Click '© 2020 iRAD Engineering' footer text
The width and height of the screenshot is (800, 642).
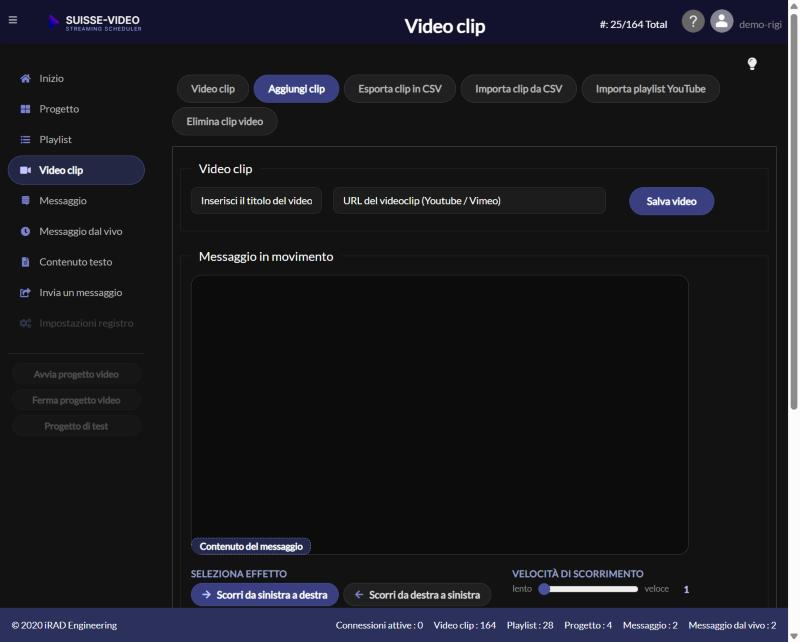pyautogui.click(x=64, y=625)
